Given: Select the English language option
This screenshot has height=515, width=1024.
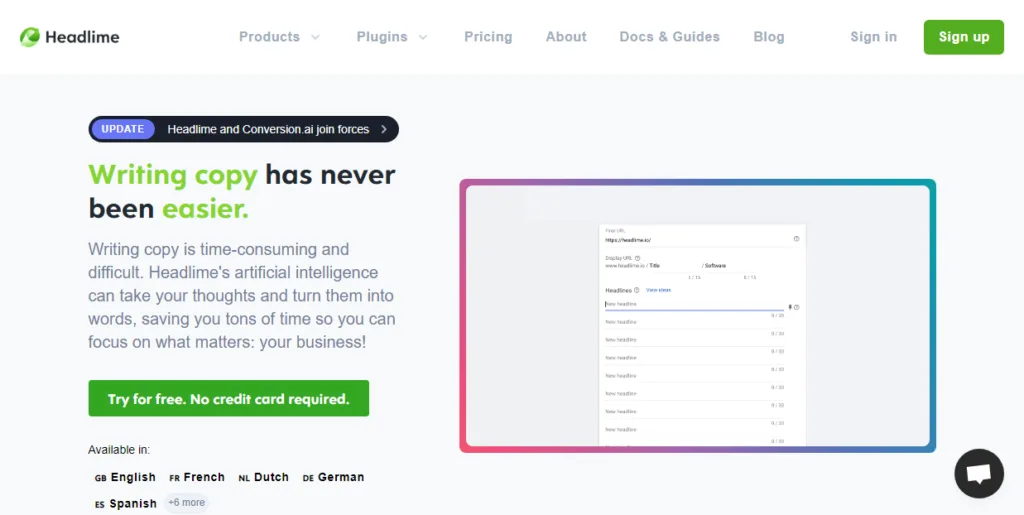Looking at the screenshot, I should pyautogui.click(x=125, y=477).
